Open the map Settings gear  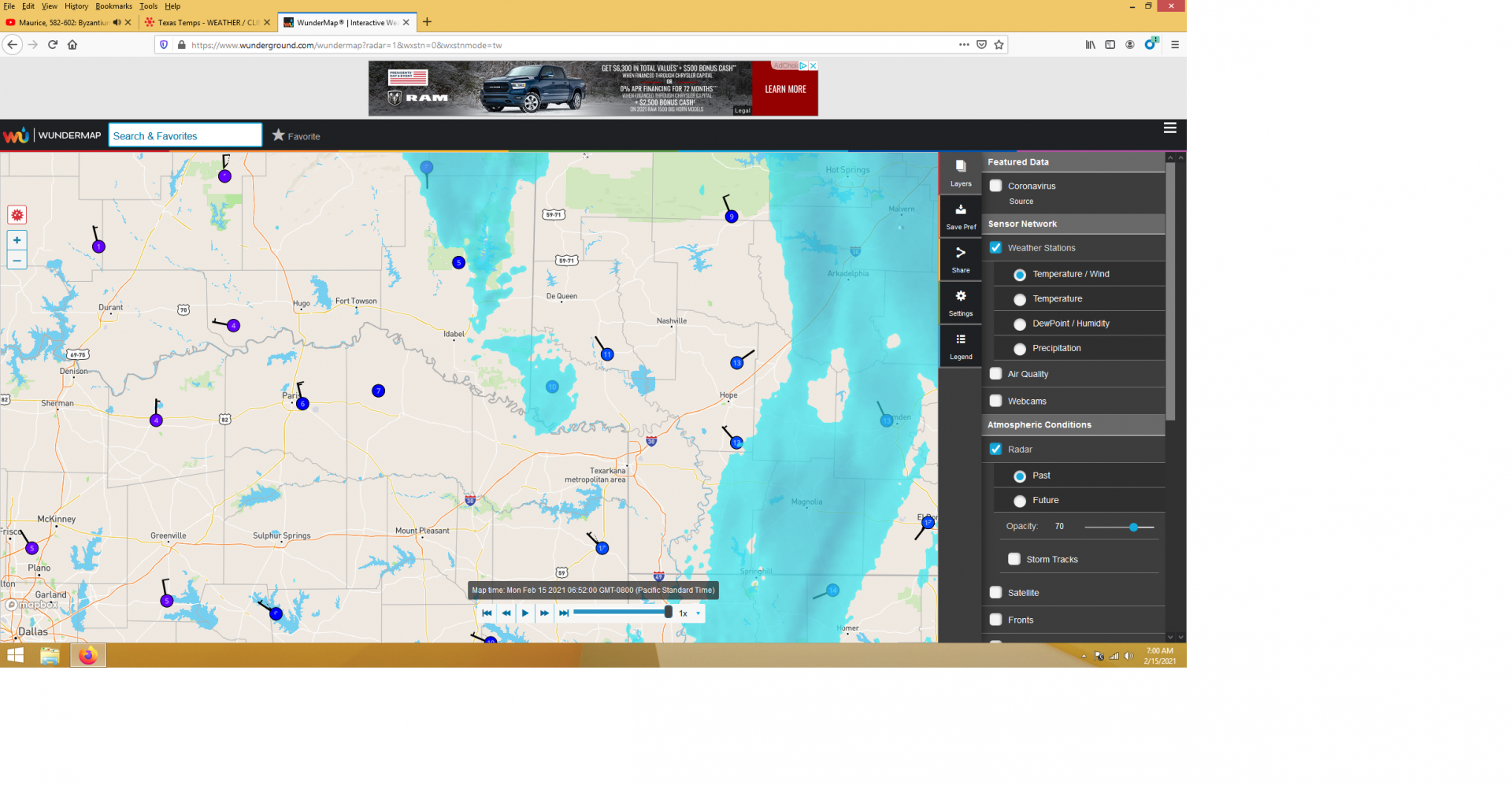pyautogui.click(x=960, y=303)
